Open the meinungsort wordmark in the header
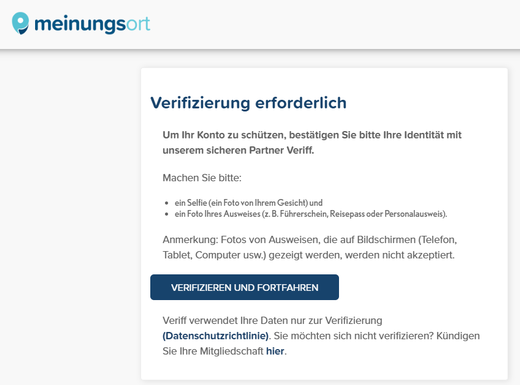The image size is (520, 385). 92,24
